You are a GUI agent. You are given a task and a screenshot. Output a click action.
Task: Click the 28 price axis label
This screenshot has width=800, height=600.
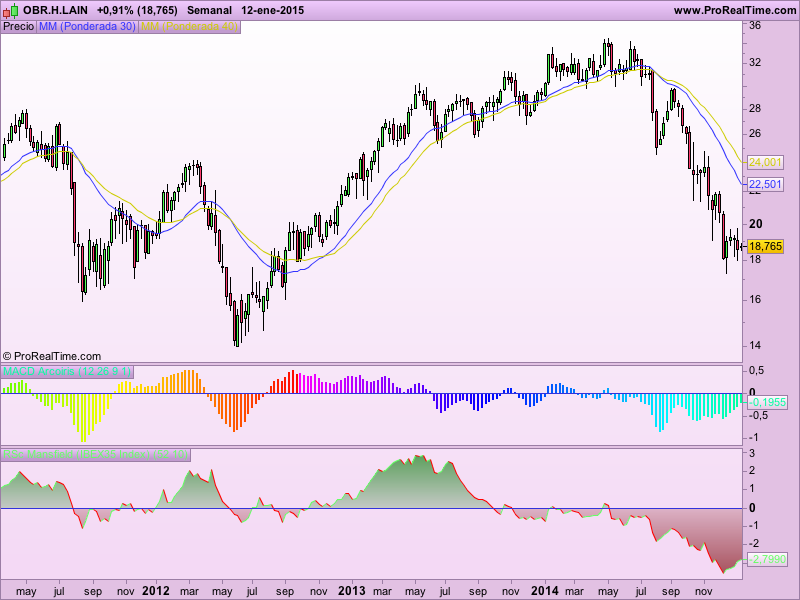coord(755,109)
